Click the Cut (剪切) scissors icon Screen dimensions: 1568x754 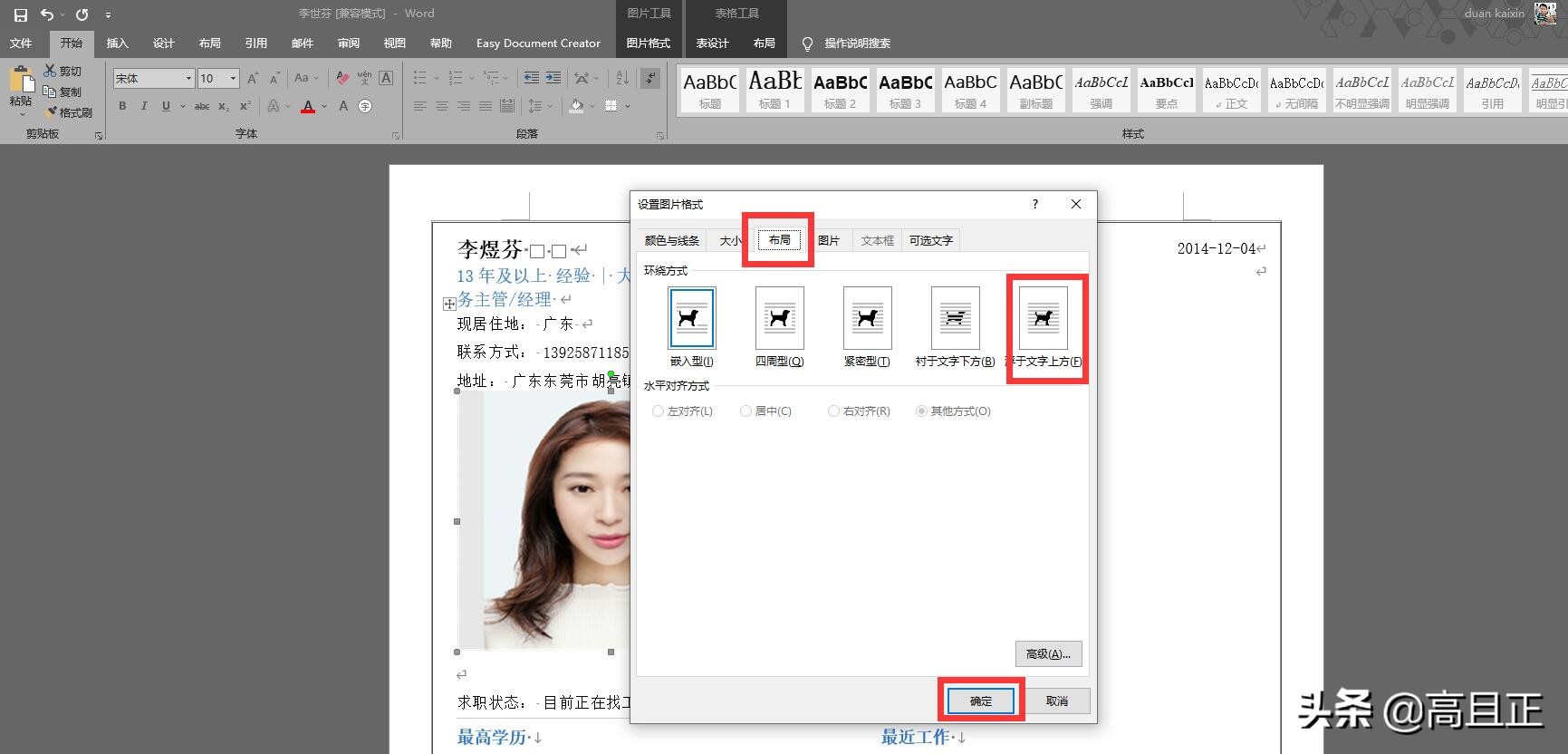[50, 71]
